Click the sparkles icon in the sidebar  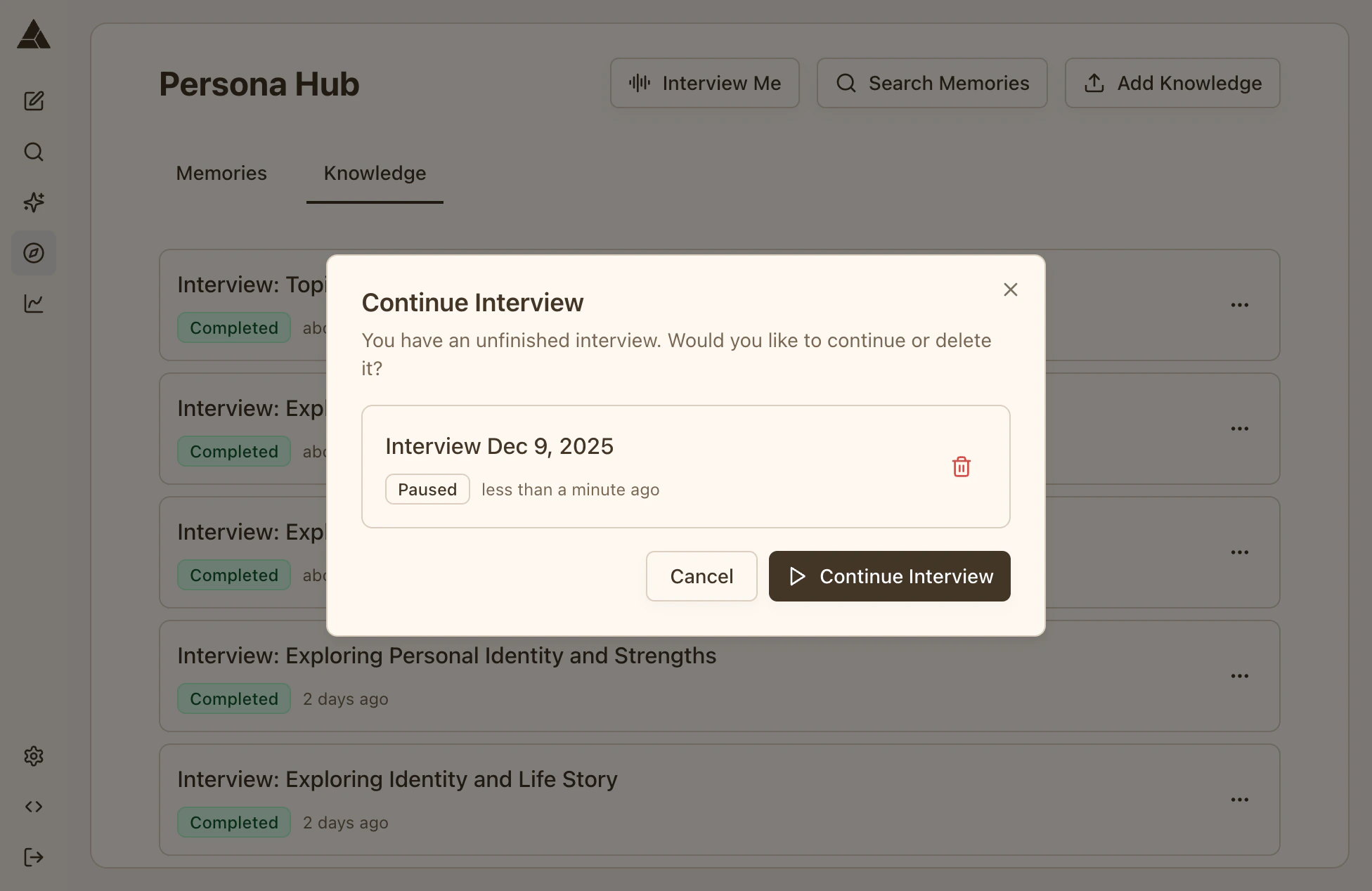34,202
